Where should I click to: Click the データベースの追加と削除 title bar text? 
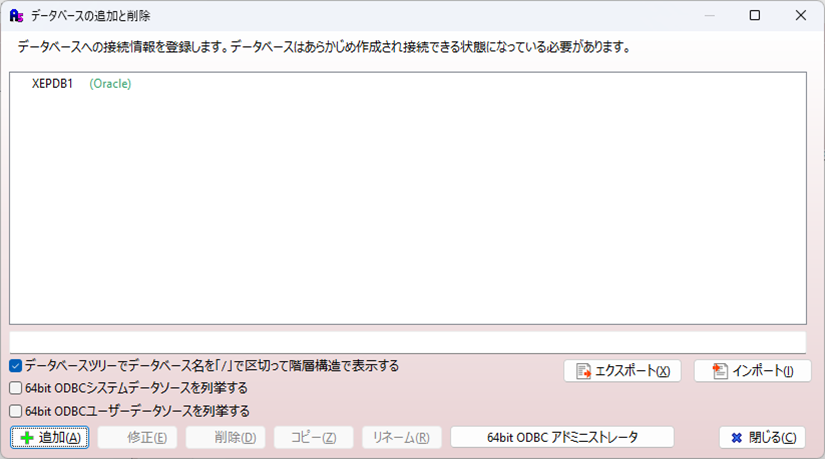point(90,16)
